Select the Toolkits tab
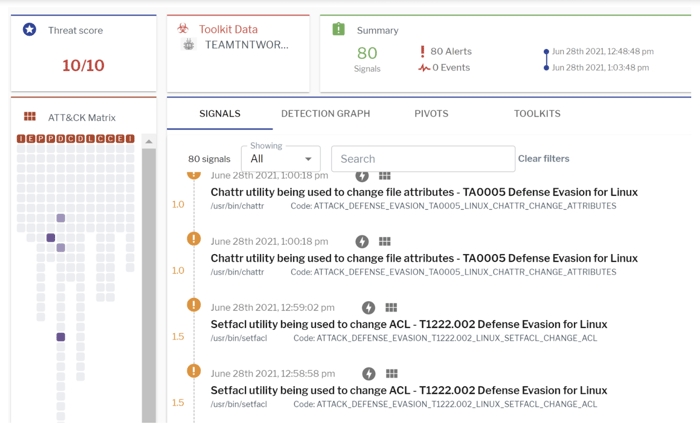The width and height of the screenshot is (700, 433). pyautogui.click(x=537, y=114)
